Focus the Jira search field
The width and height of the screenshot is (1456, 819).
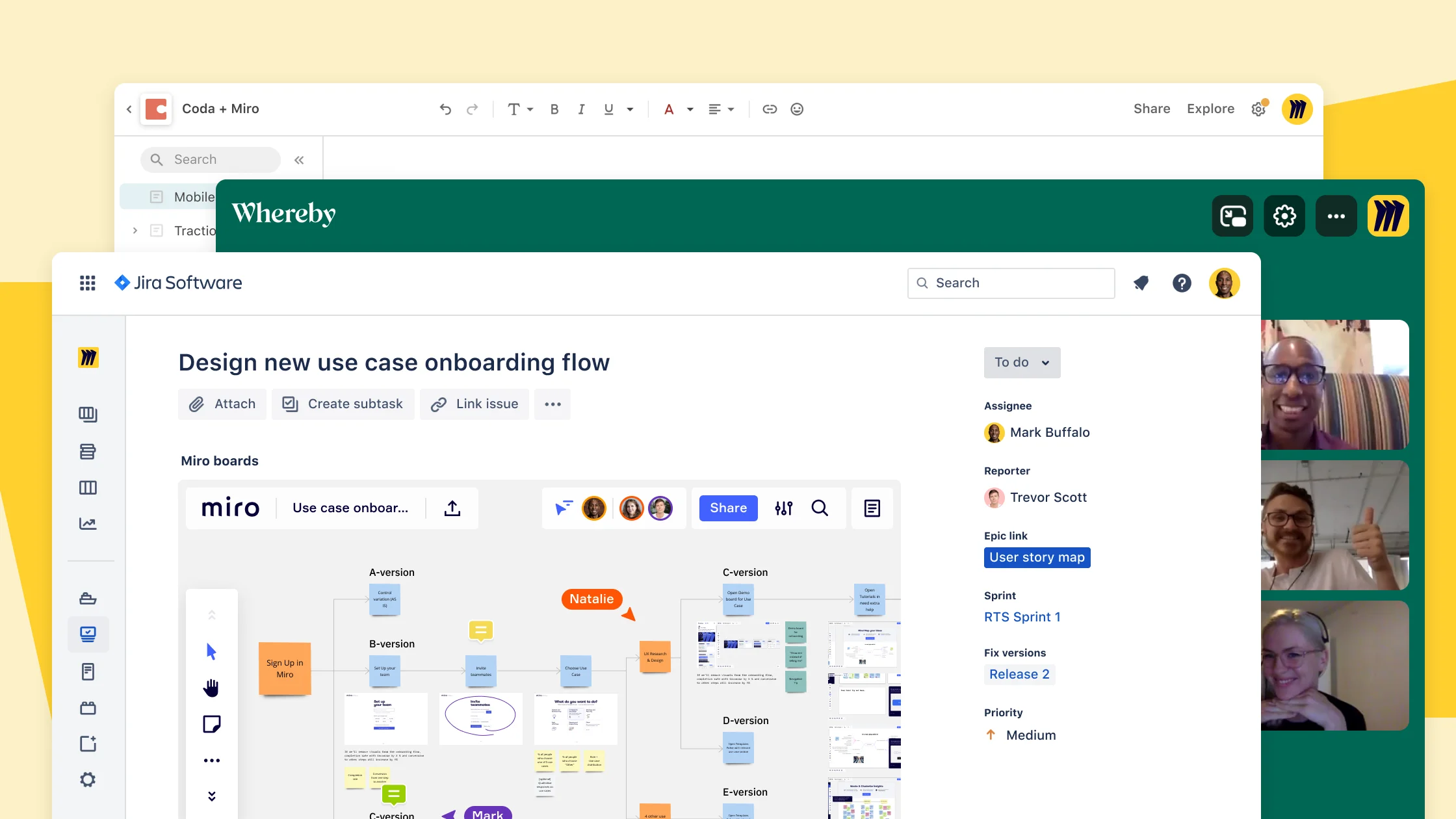tap(1011, 283)
